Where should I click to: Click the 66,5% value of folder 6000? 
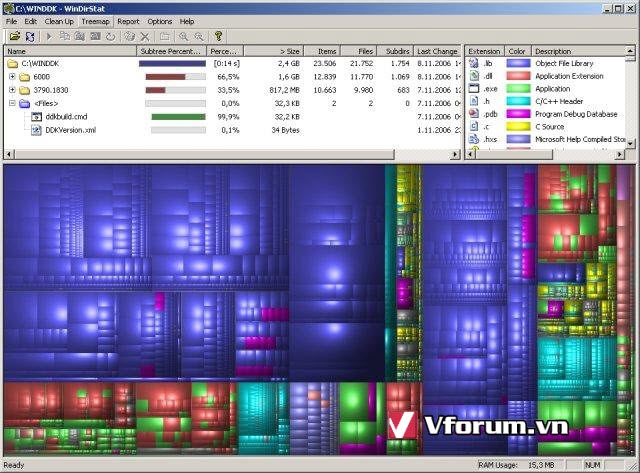tap(228, 77)
